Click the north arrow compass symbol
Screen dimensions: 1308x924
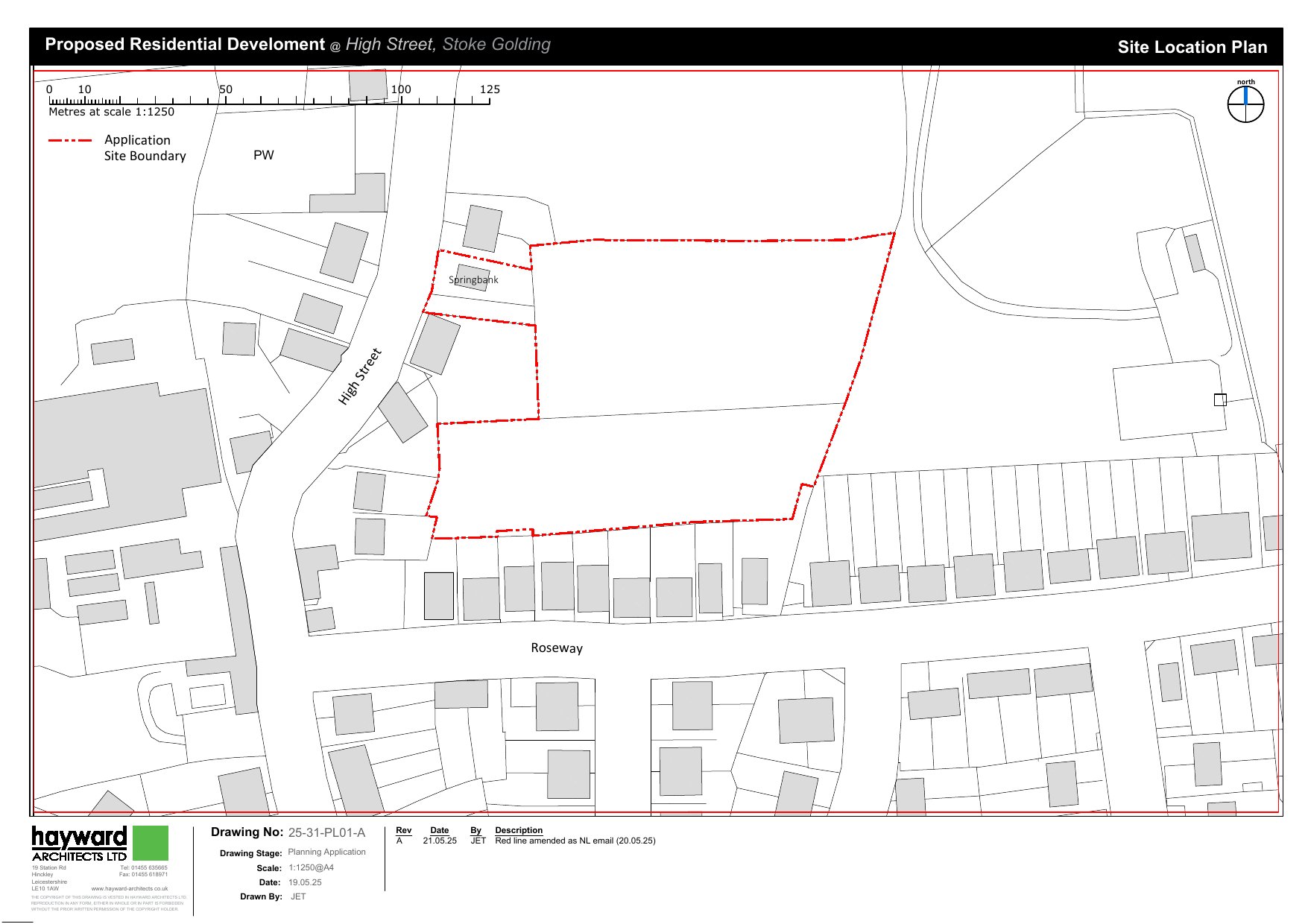tap(1245, 104)
